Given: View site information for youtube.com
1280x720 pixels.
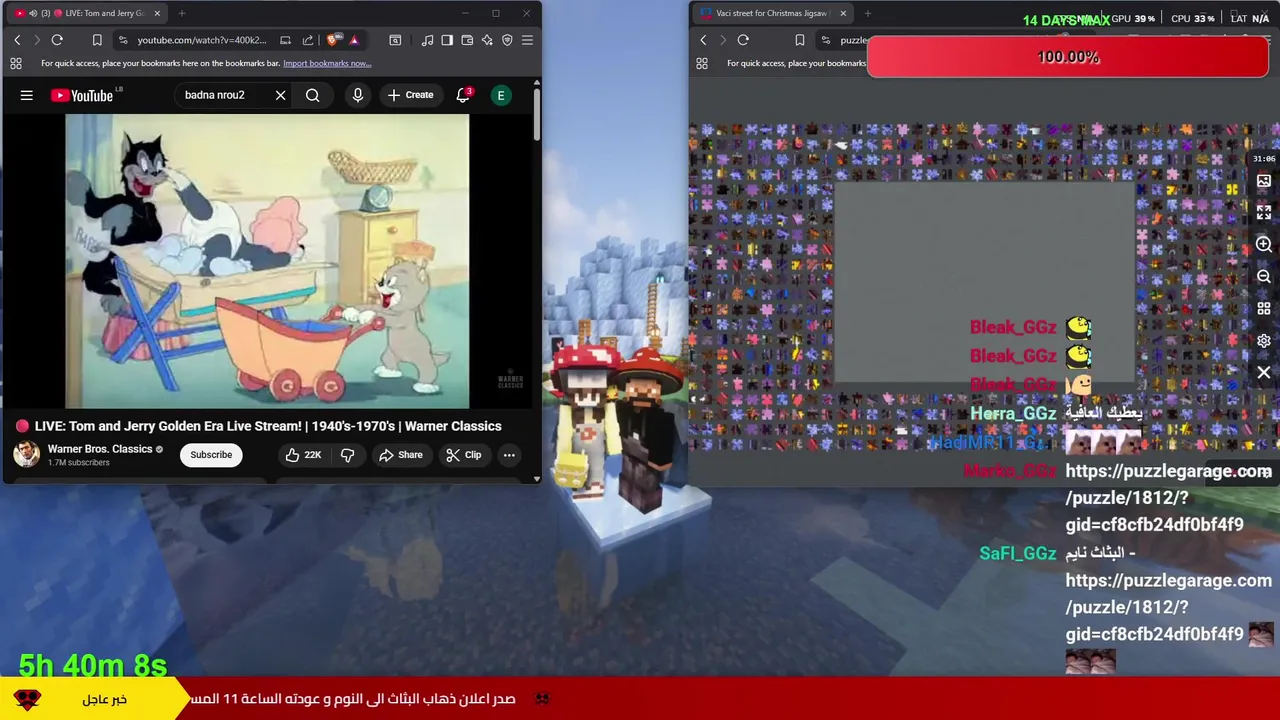Looking at the screenshot, I should (123, 40).
